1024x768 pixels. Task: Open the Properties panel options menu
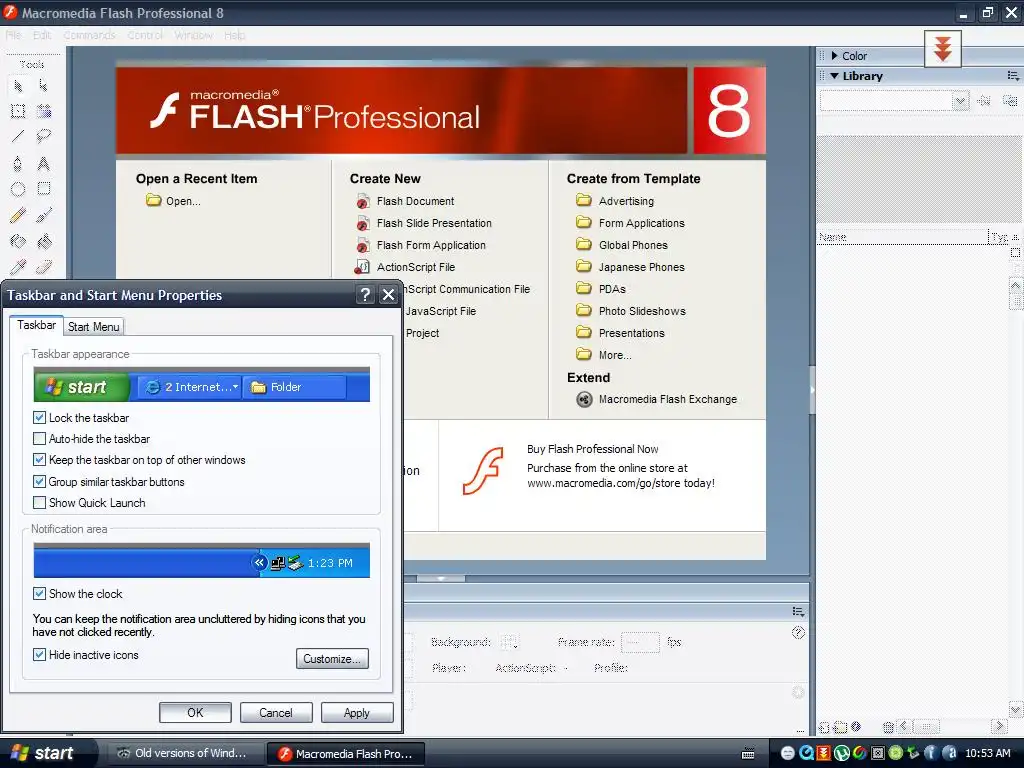click(x=798, y=611)
